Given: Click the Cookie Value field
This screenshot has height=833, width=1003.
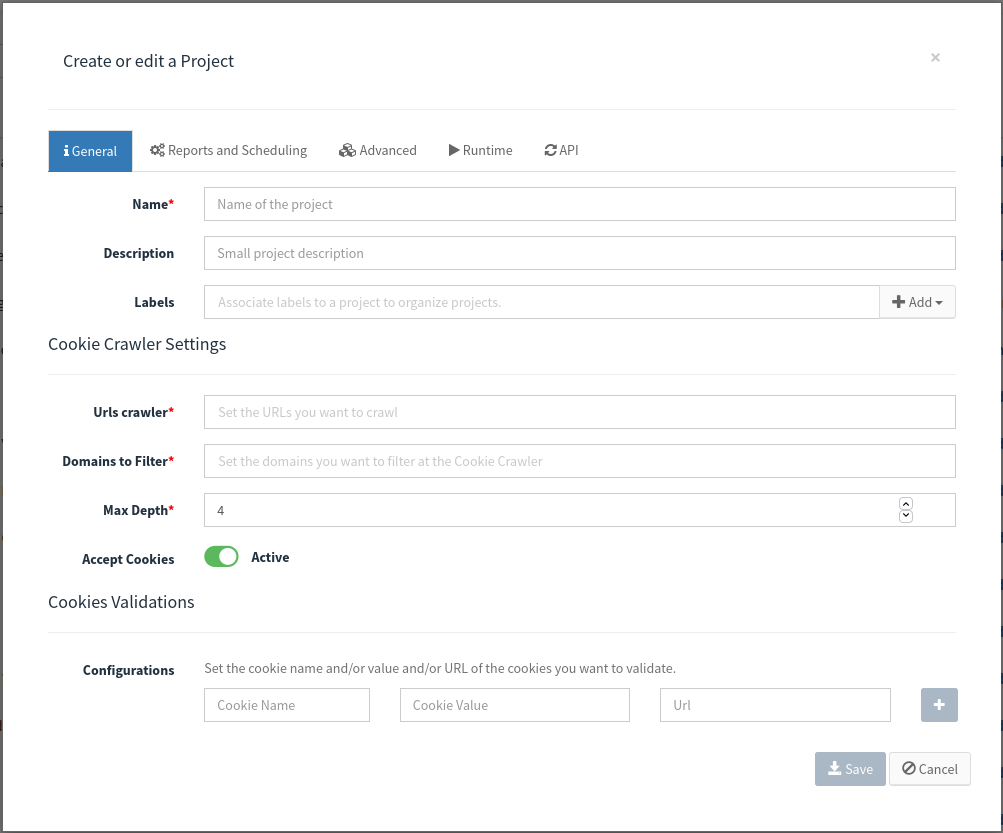Looking at the screenshot, I should [515, 705].
